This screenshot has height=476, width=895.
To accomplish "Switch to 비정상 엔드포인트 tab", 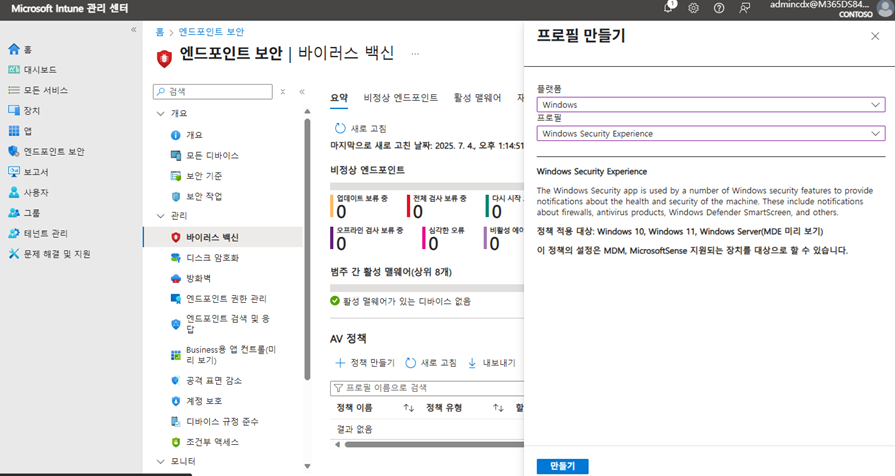I will pos(401,98).
